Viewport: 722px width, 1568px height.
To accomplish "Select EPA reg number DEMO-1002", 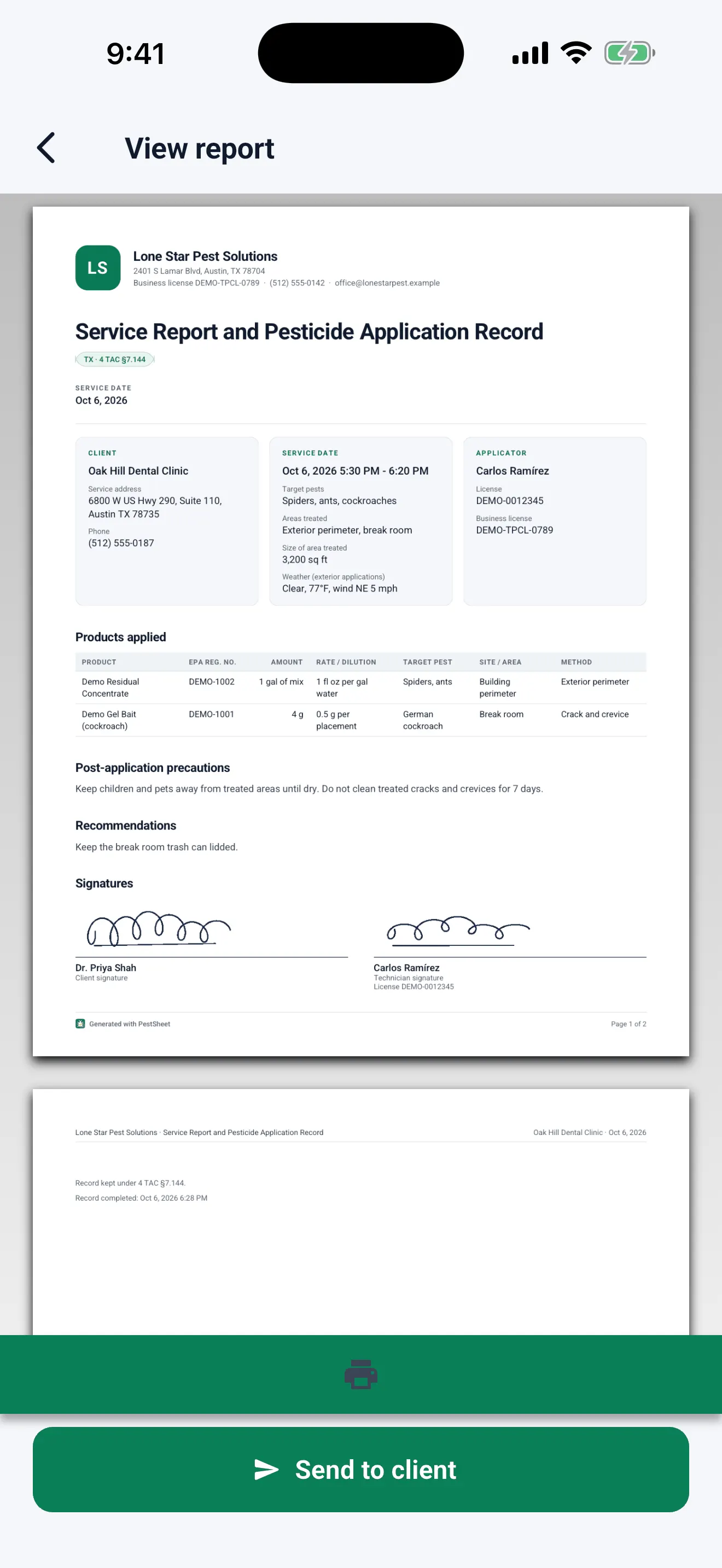I will coord(211,682).
